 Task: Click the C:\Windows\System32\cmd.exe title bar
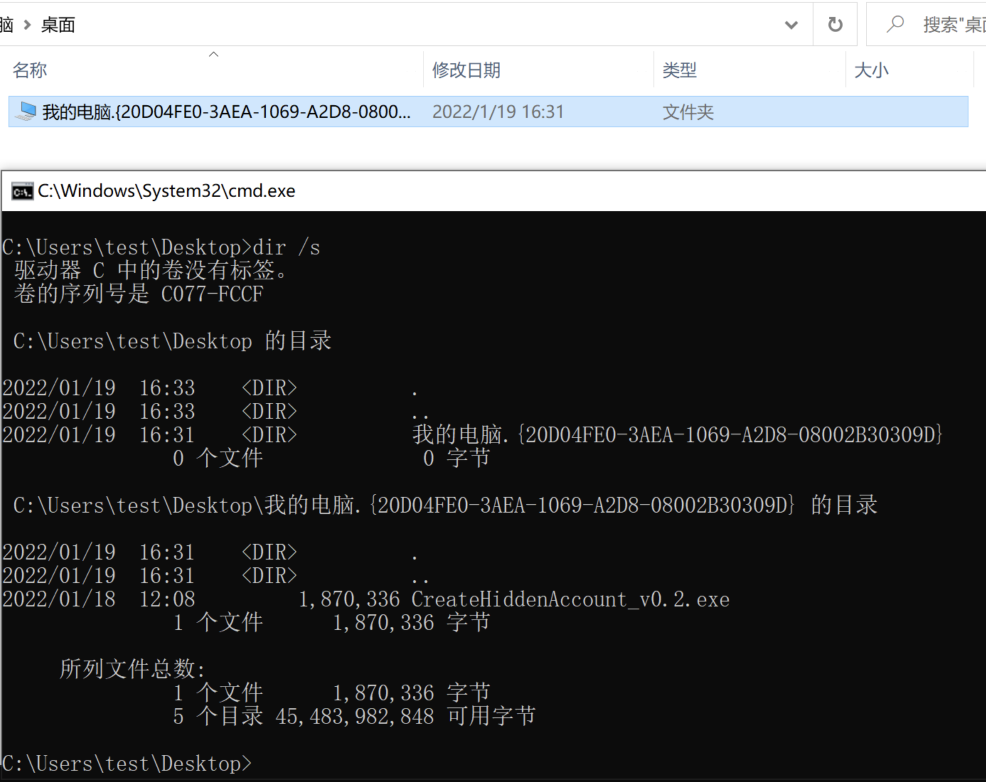click(494, 191)
